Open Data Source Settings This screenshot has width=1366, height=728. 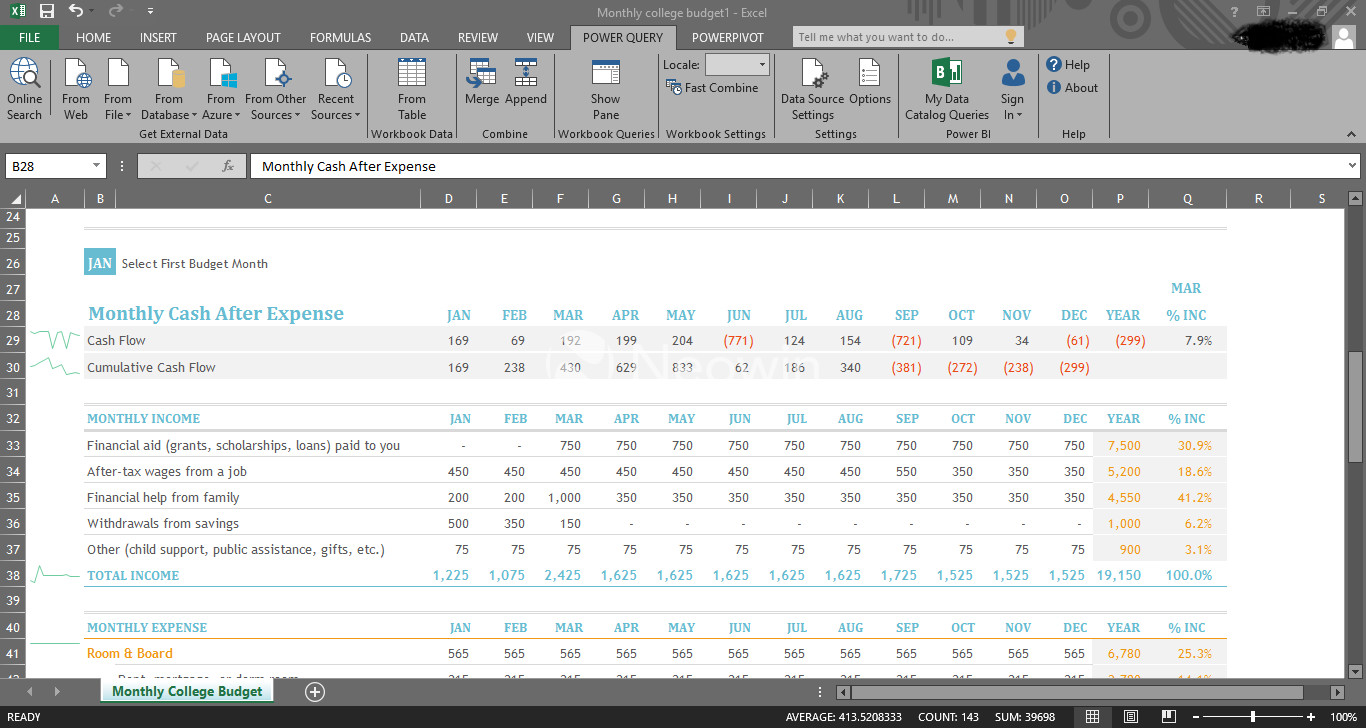tap(813, 89)
